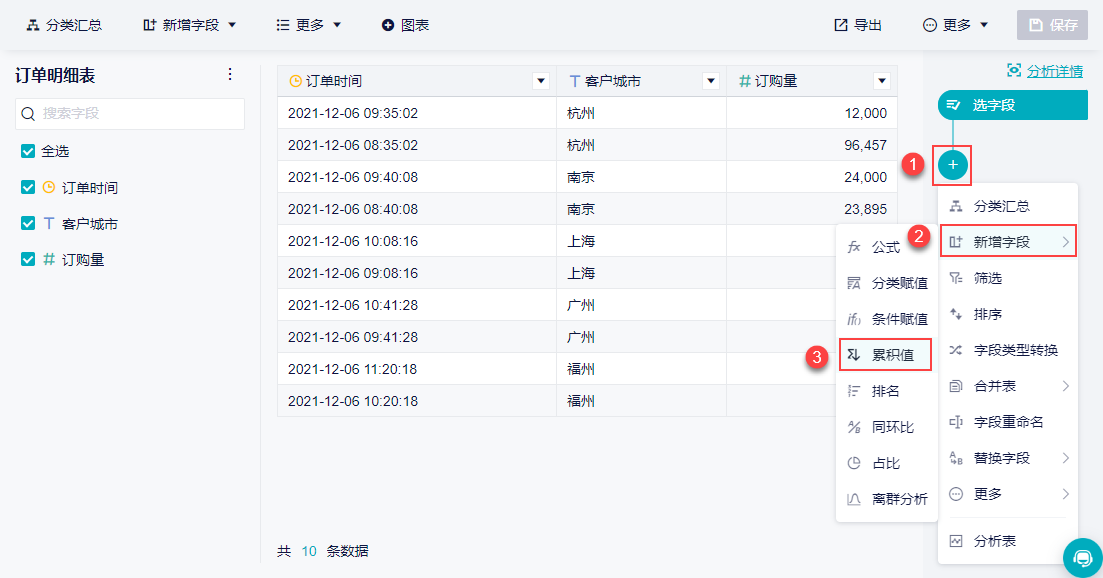Click 分类汇总 in the top toolbar
Screen dimensions: 1103x578
[x=64, y=25]
